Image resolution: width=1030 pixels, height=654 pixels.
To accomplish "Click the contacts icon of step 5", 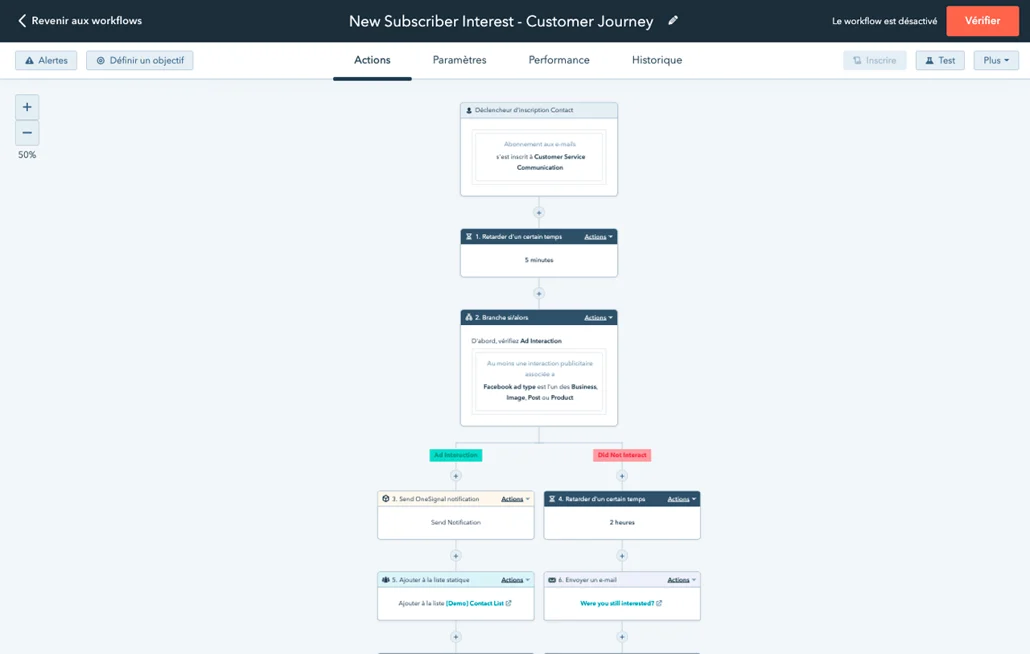I will point(386,580).
